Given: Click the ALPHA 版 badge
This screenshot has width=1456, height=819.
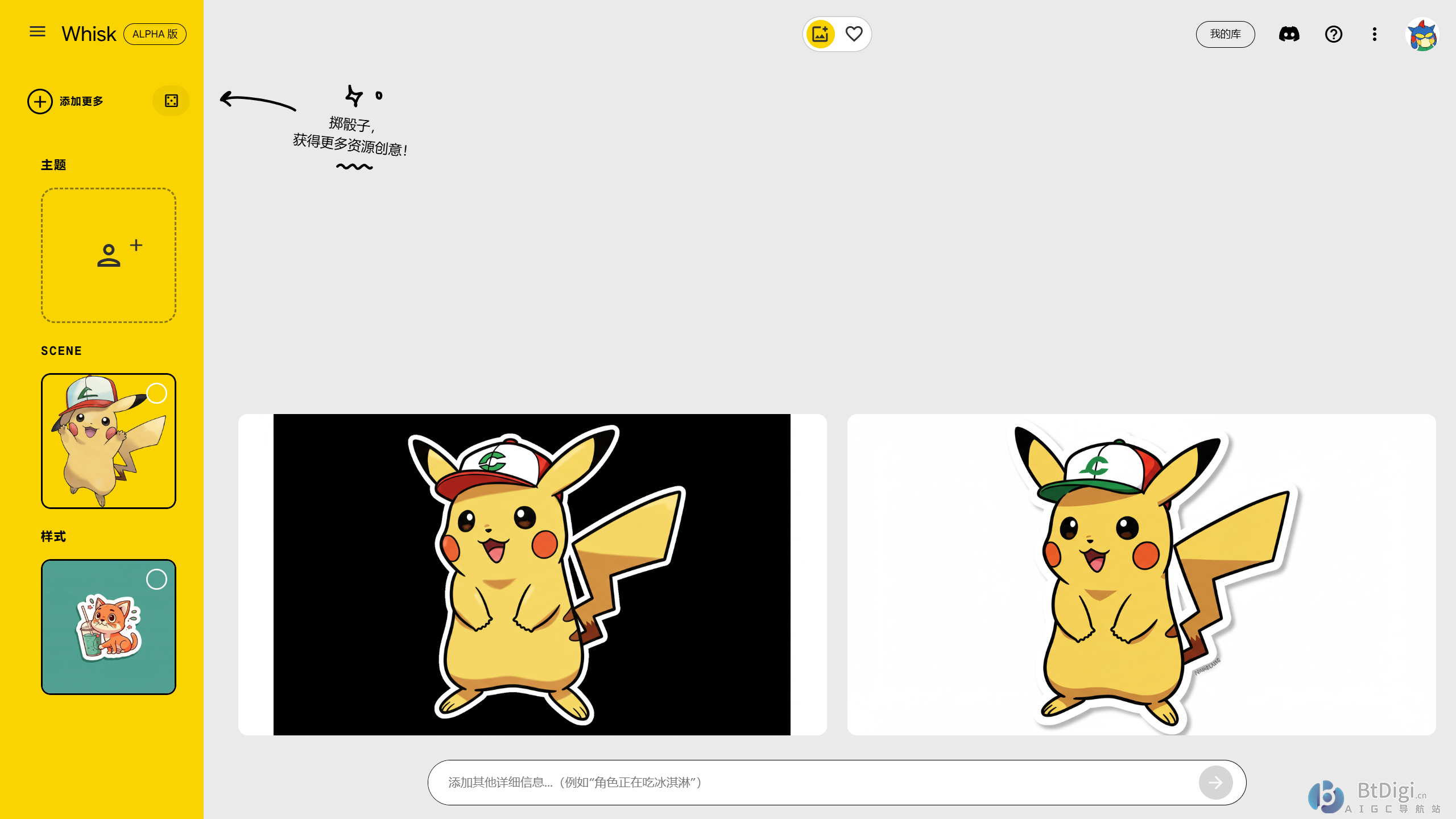Looking at the screenshot, I should [x=155, y=34].
